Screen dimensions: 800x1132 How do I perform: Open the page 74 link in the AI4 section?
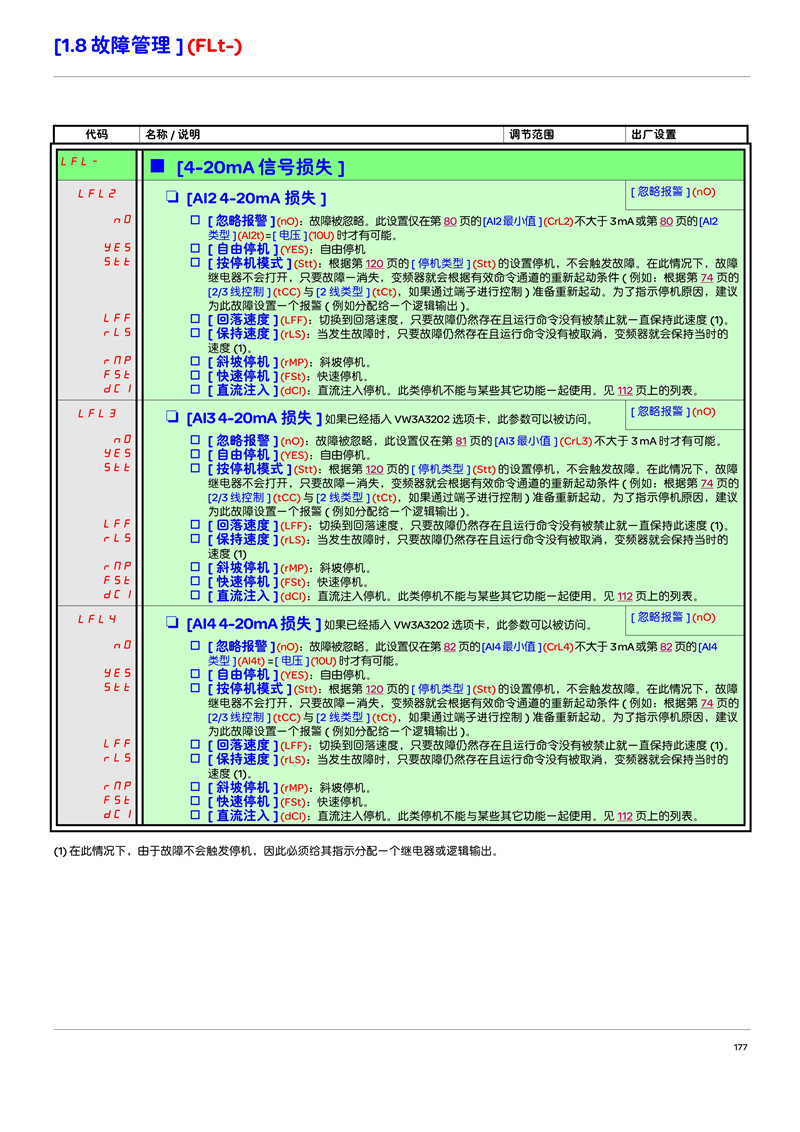point(707,704)
